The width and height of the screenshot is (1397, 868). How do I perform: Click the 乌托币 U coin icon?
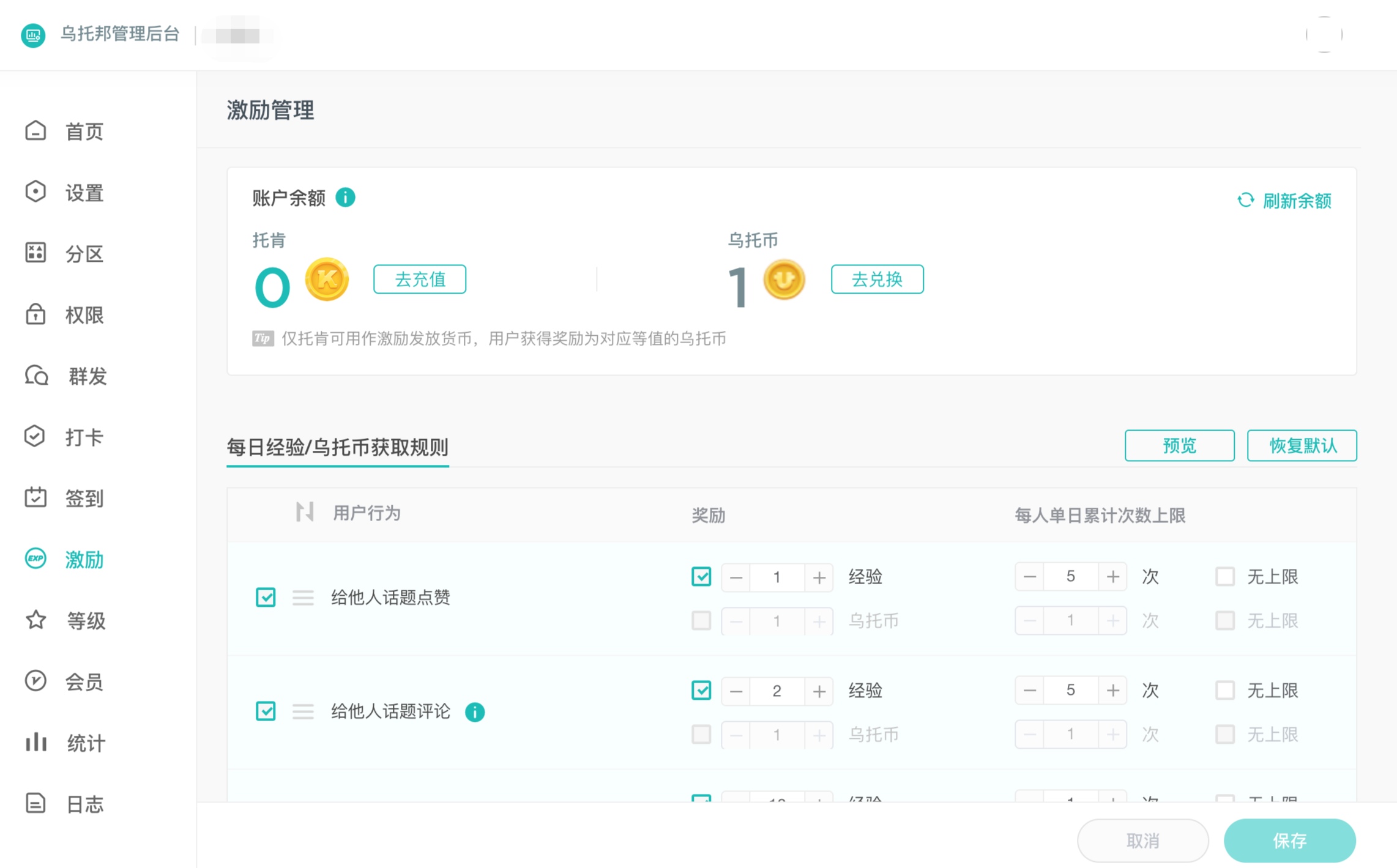pyautogui.click(x=784, y=280)
